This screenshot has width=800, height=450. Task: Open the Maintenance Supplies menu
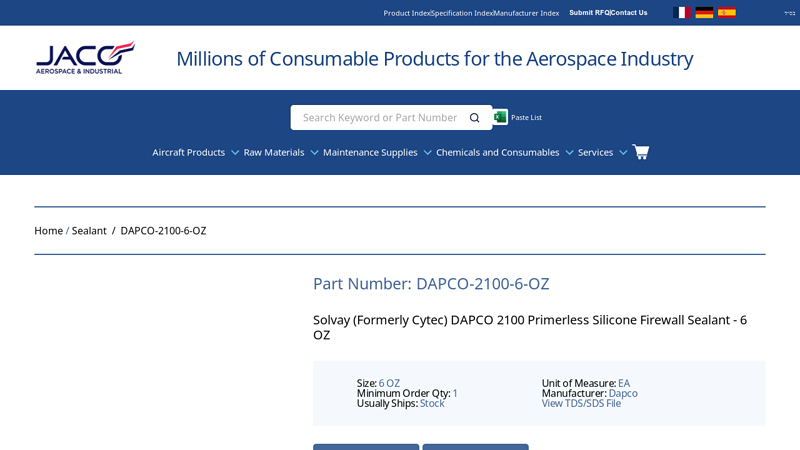point(370,153)
